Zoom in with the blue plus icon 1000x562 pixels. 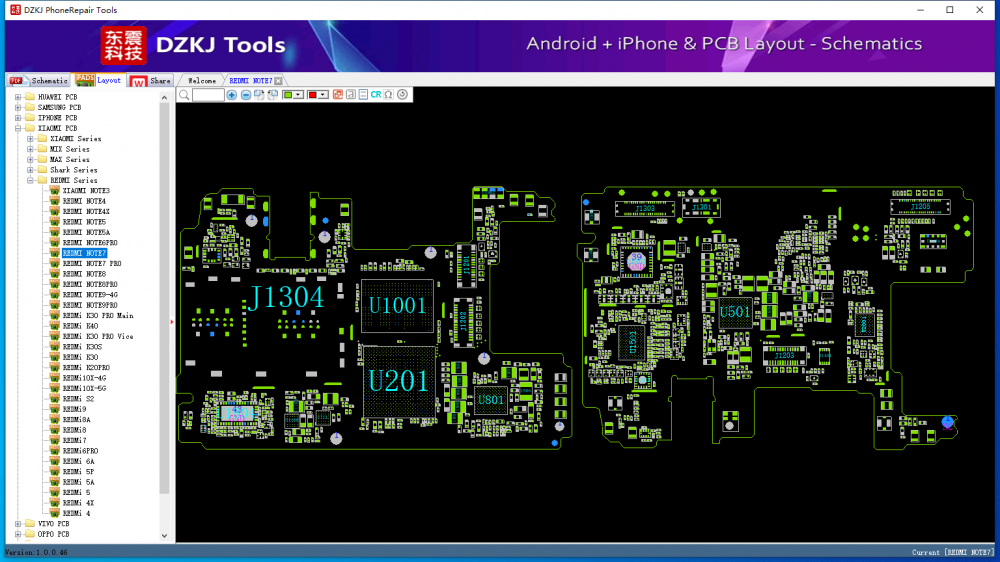click(232, 95)
